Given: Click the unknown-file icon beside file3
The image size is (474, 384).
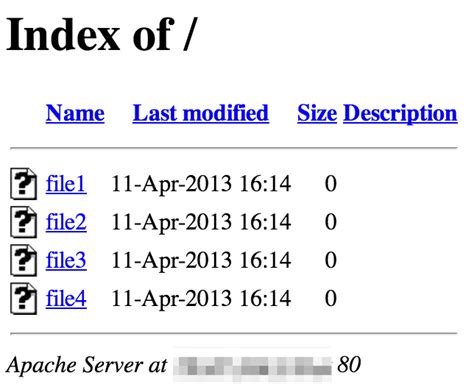Looking at the screenshot, I should click(23, 260).
